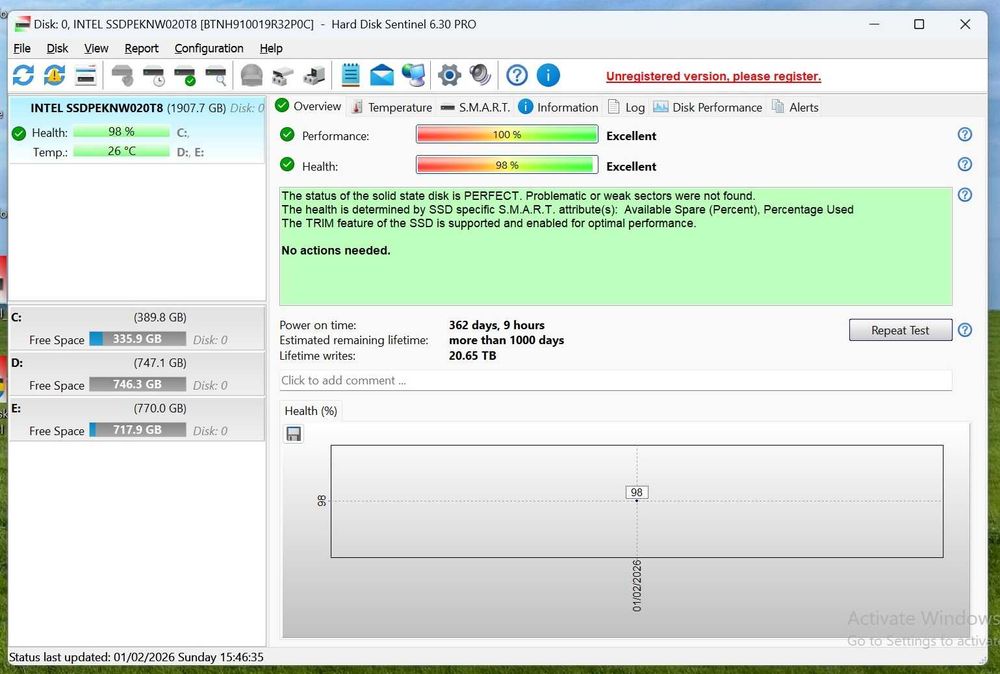Viewport: 1000px width, 674px height.
Task: Click the 'Status last updated' status bar text
Action: click(x=136, y=657)
